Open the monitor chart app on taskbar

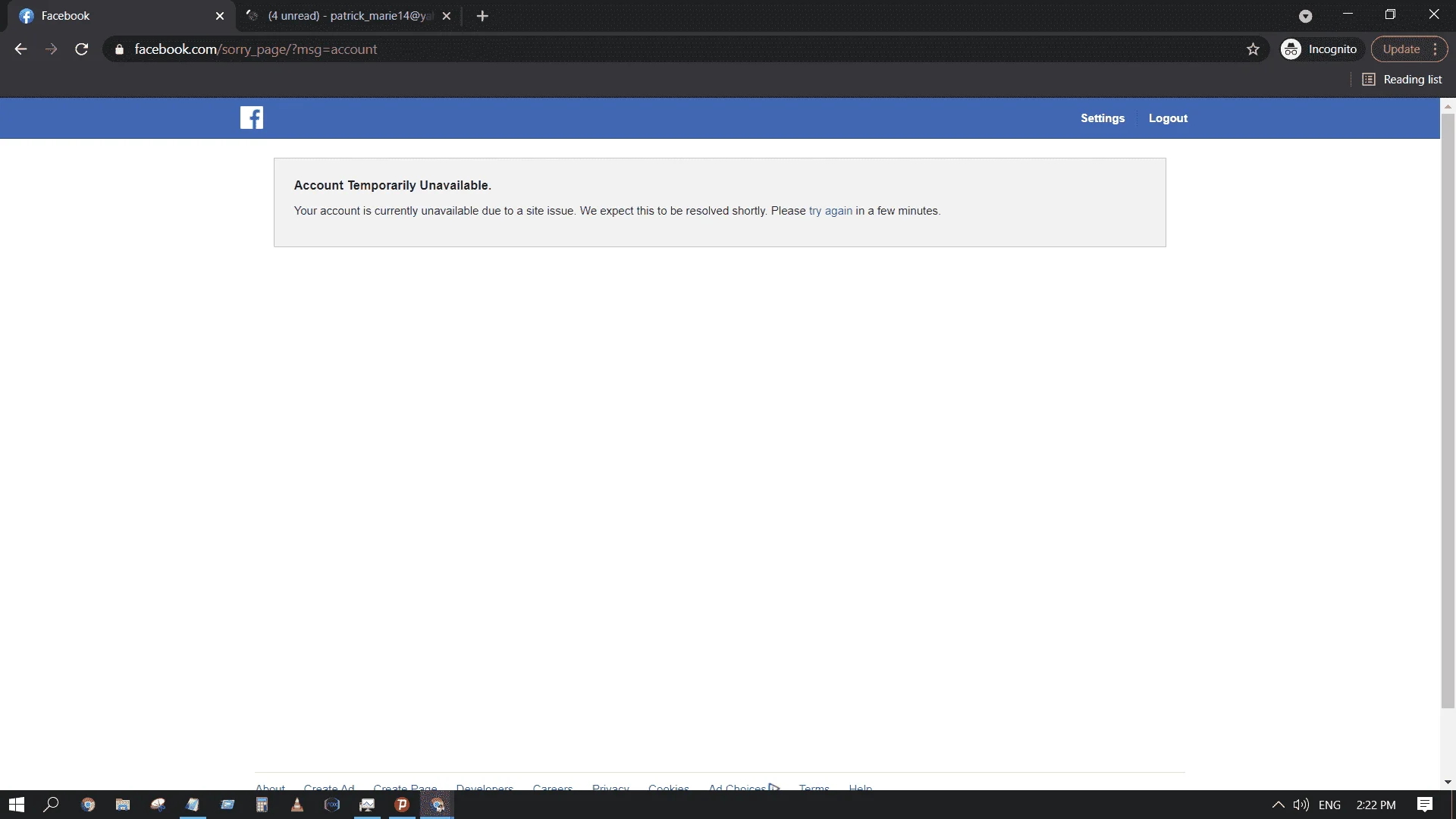[367, 805]
